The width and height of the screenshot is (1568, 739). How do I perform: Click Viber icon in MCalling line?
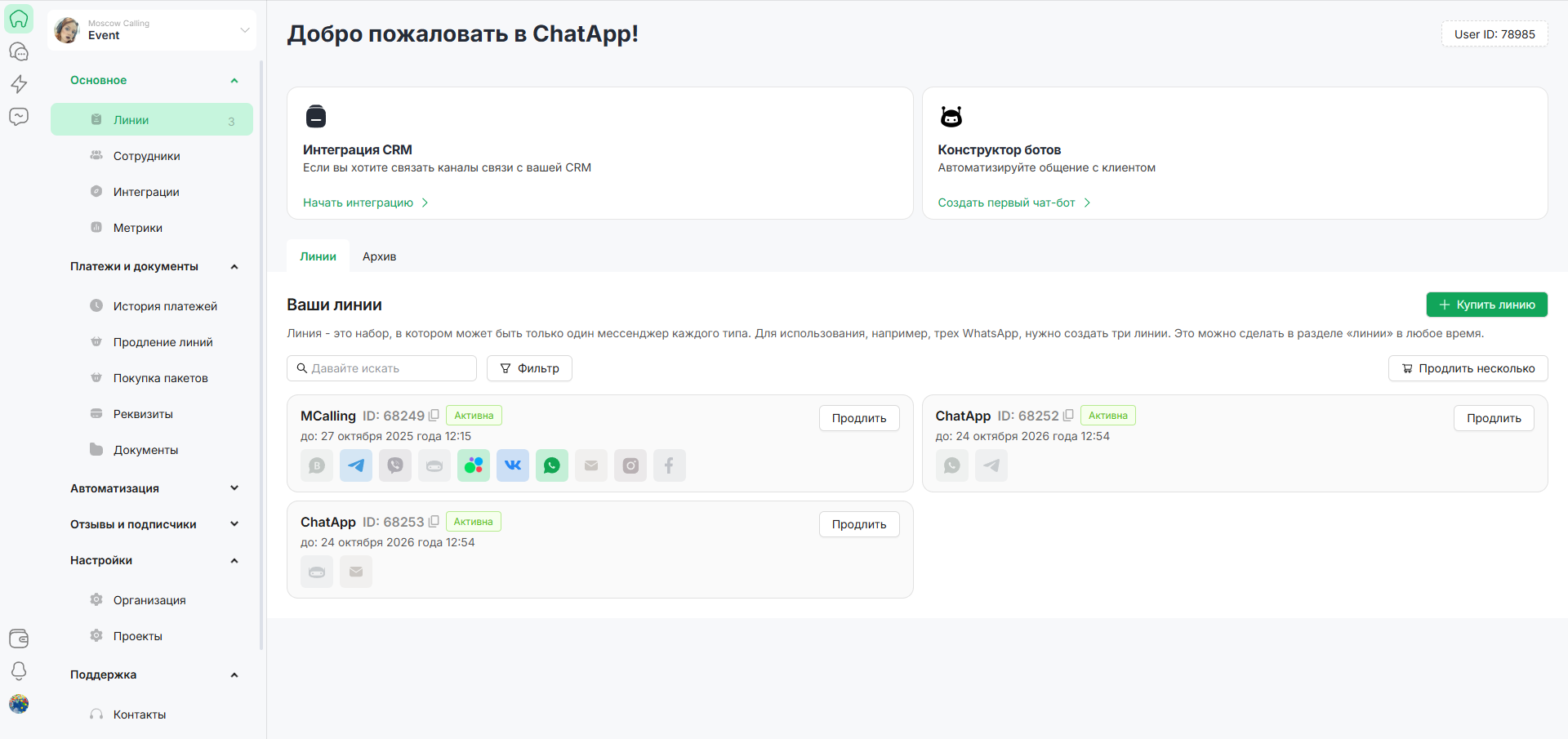[x=395, y=465]
